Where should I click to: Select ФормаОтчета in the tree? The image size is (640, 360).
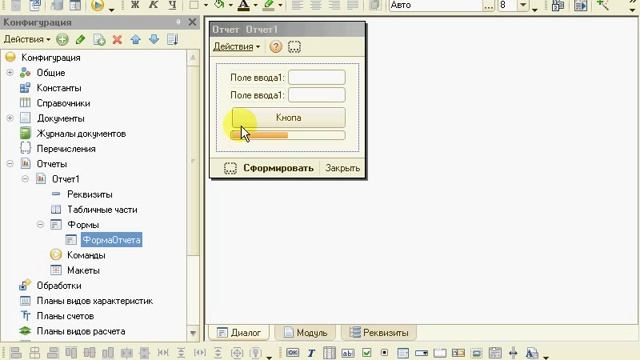click(x=111, y=240)
